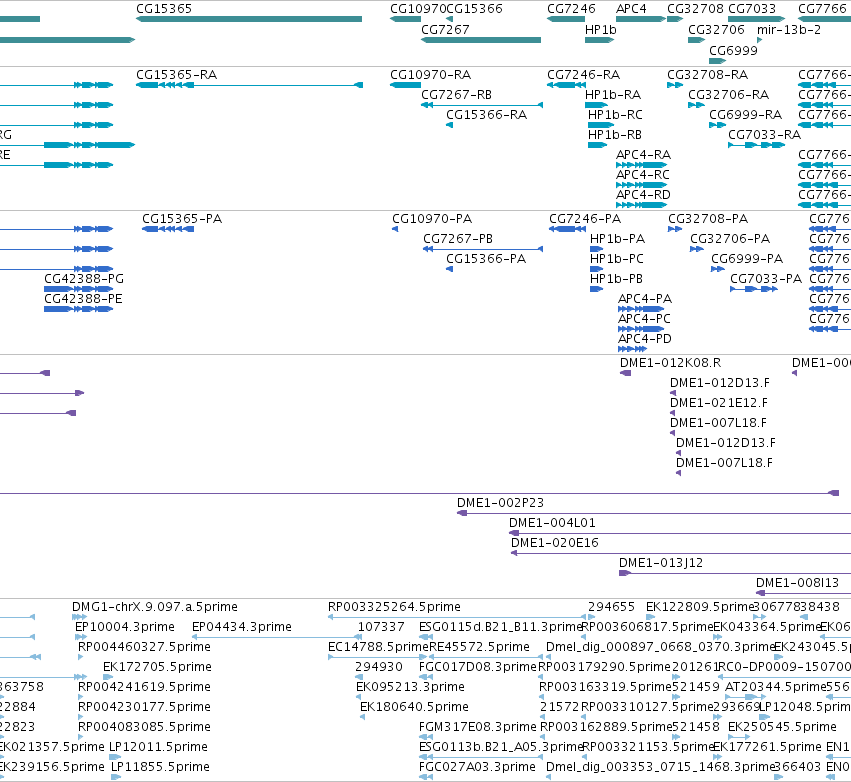Select the APC4-PA label
The height and width of the screenshot is (782, 851).
(x=645, y=299)
